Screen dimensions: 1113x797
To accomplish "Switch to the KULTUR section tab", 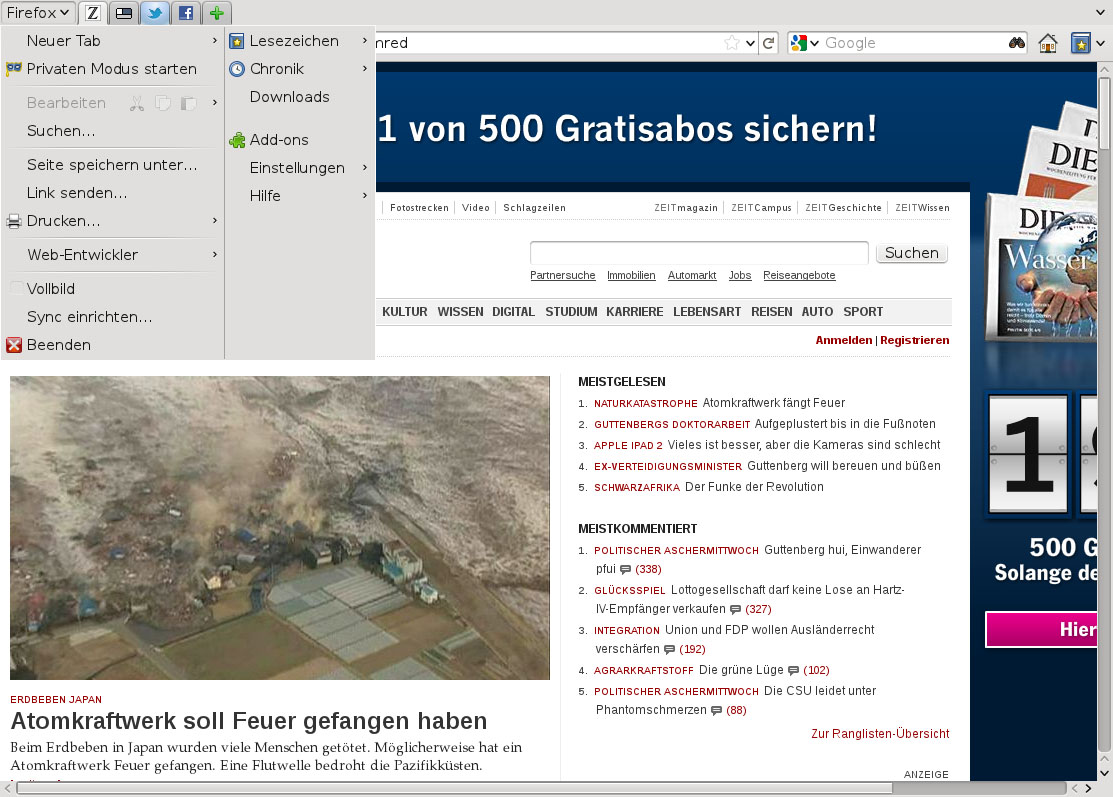I will (x=404, y=311).
